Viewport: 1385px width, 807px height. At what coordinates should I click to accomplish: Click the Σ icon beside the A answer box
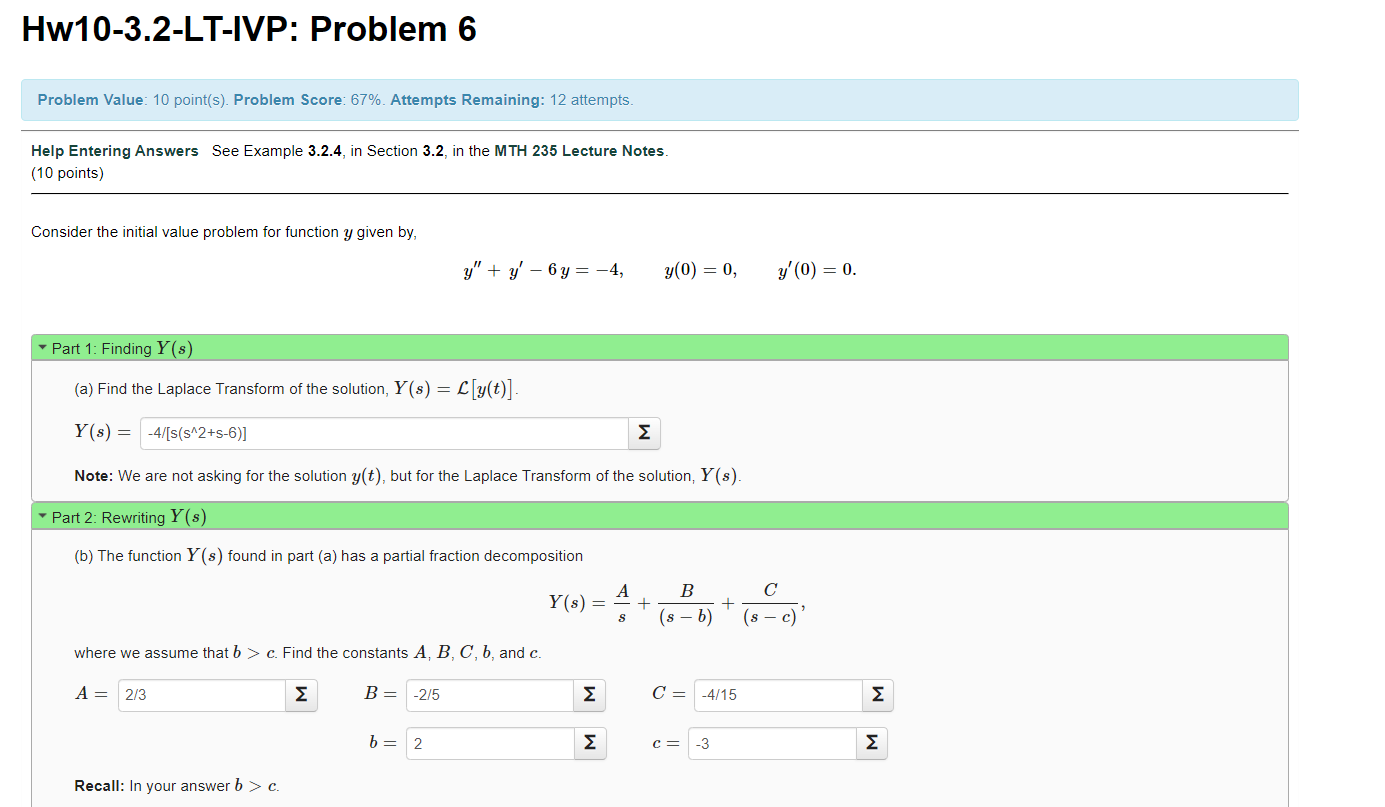pos(301,694)
